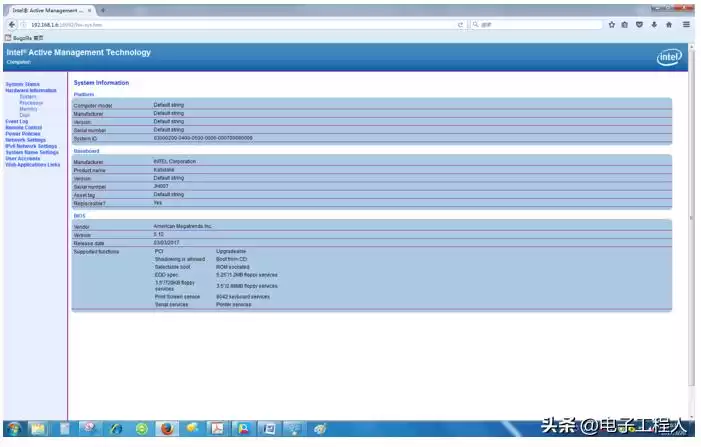This screenshot has height=447, width=701.
Task: Bookmark this page with the star icon
Action: (611, 24)
